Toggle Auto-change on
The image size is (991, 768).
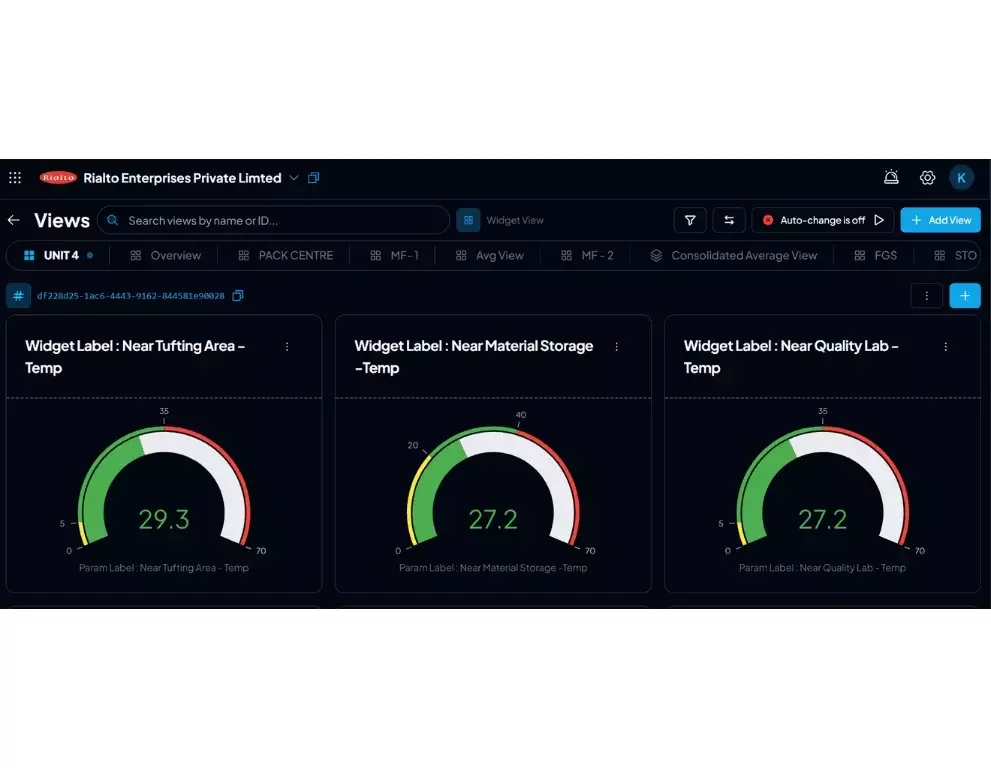(768, 220)
